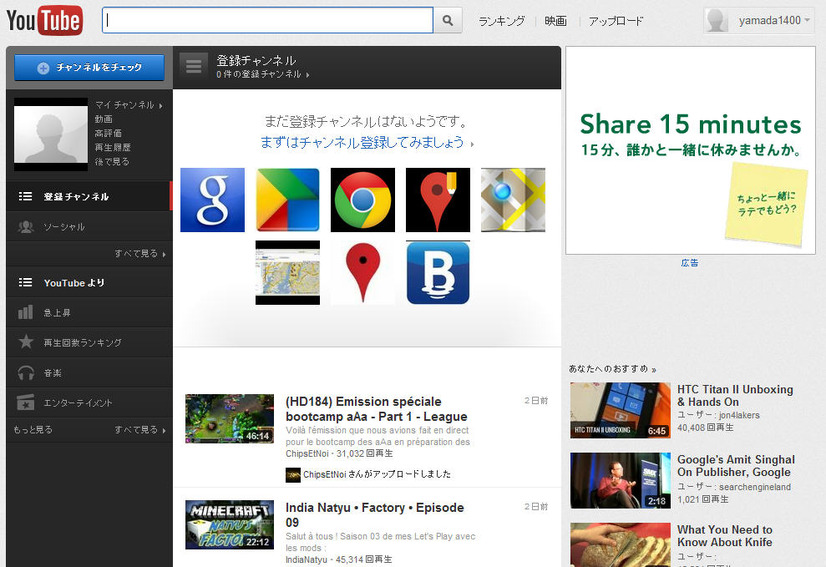Open the yamada1400 account dropdown
Image resolution: width=826 pixels, height=567 pixels.
click(x=774, y=21)
